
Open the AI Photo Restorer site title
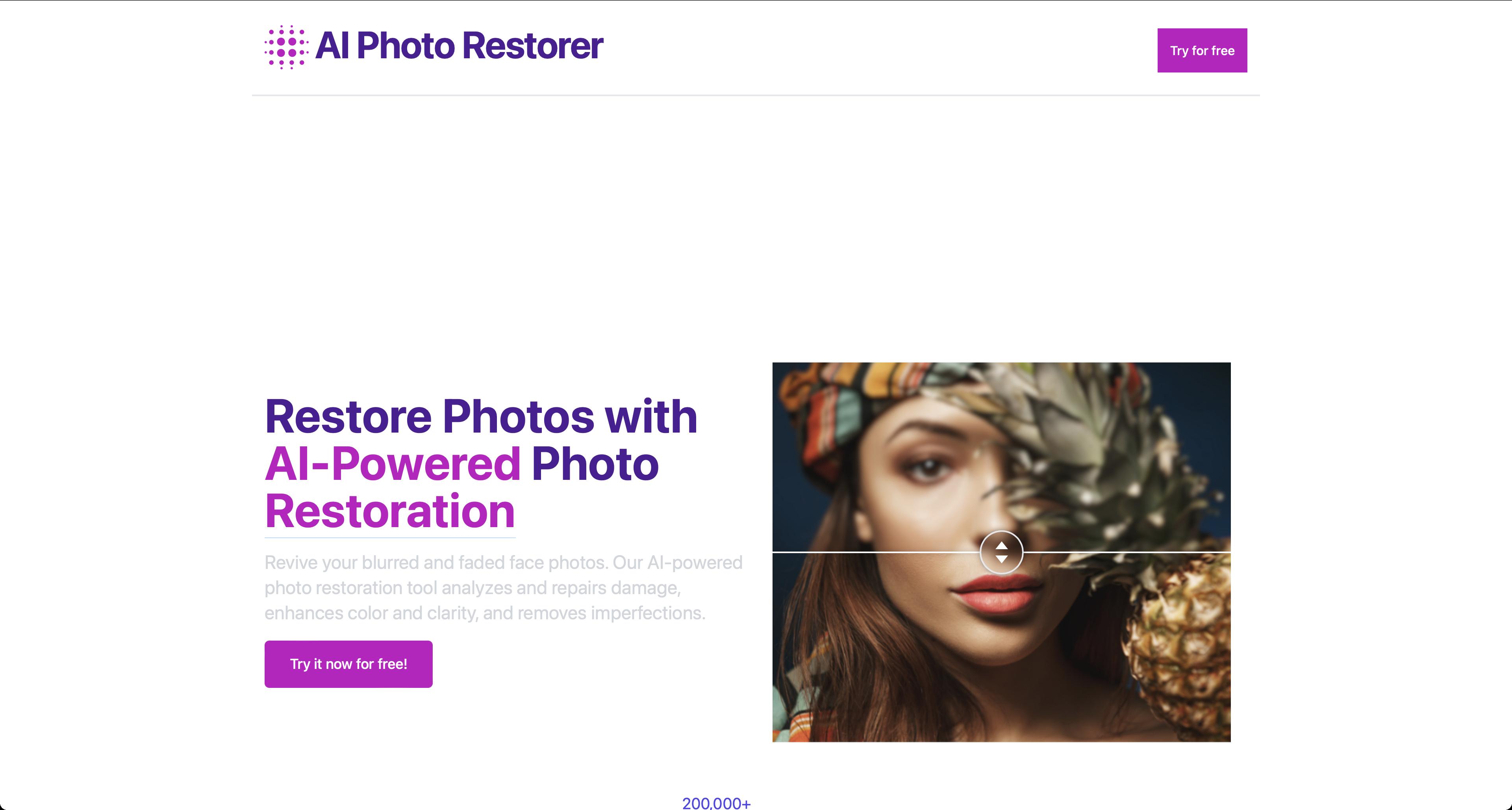[x=459, y=46]
